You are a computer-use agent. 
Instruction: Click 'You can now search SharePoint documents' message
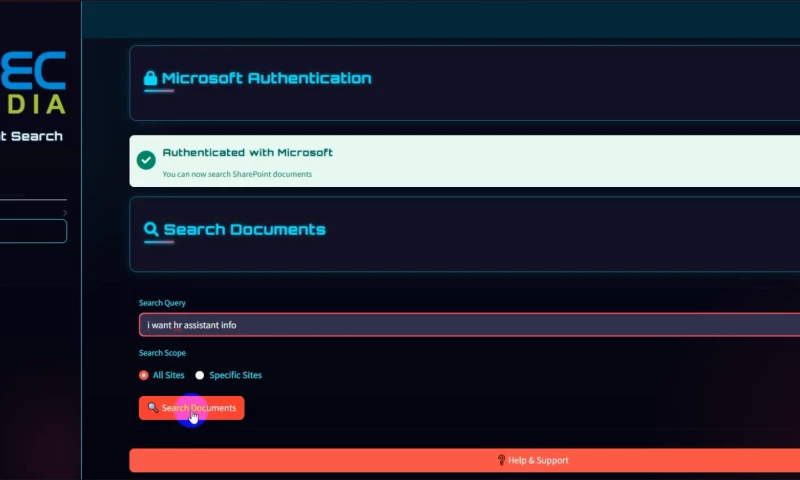coord(237,174)
